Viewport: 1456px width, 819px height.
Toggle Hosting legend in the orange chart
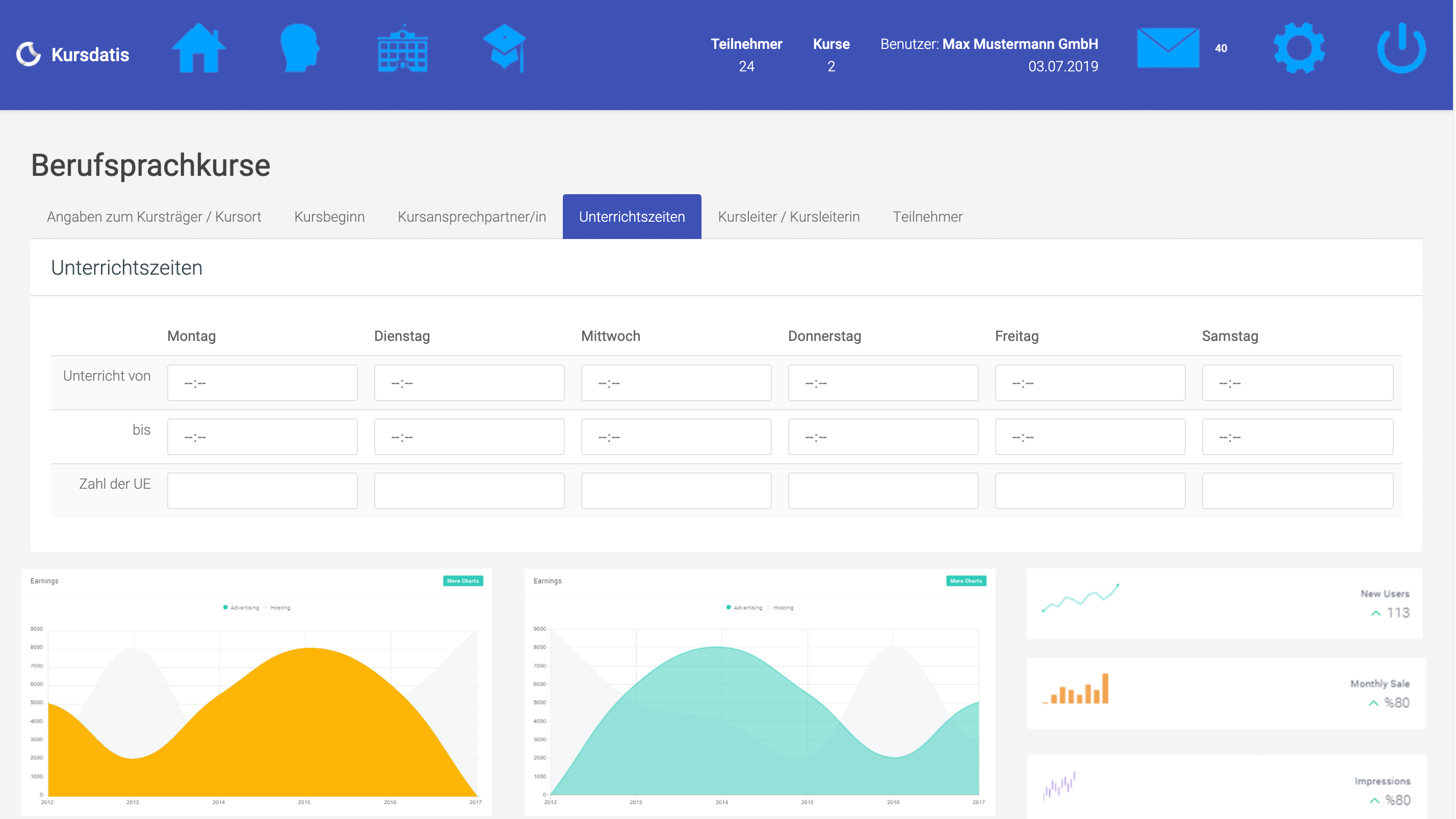coord(277,607)
